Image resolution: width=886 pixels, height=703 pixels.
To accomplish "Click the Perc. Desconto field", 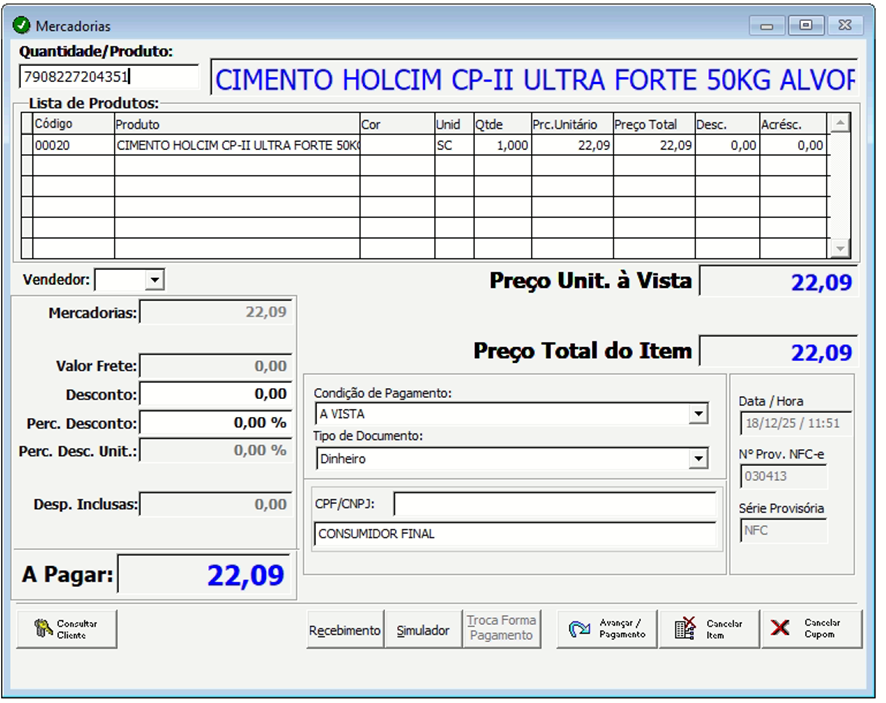I will (215, 423).
